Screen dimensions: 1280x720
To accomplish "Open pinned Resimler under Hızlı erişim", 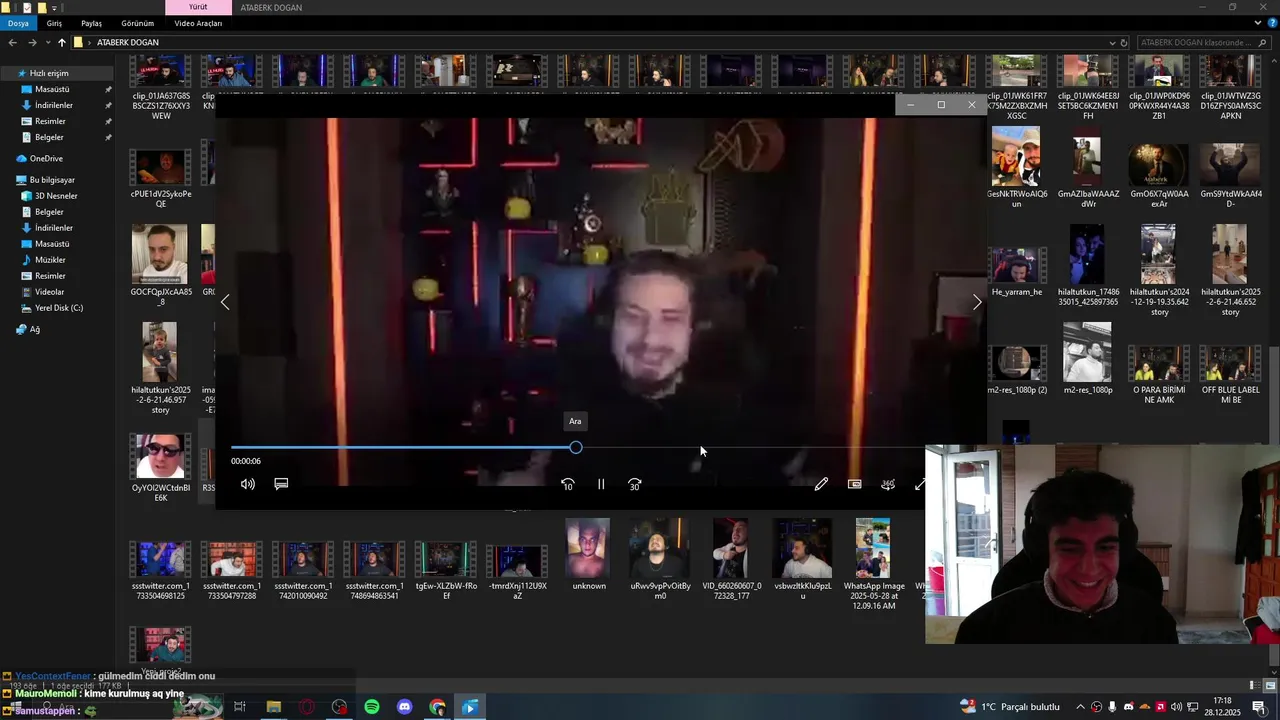I will click(50, 121).
